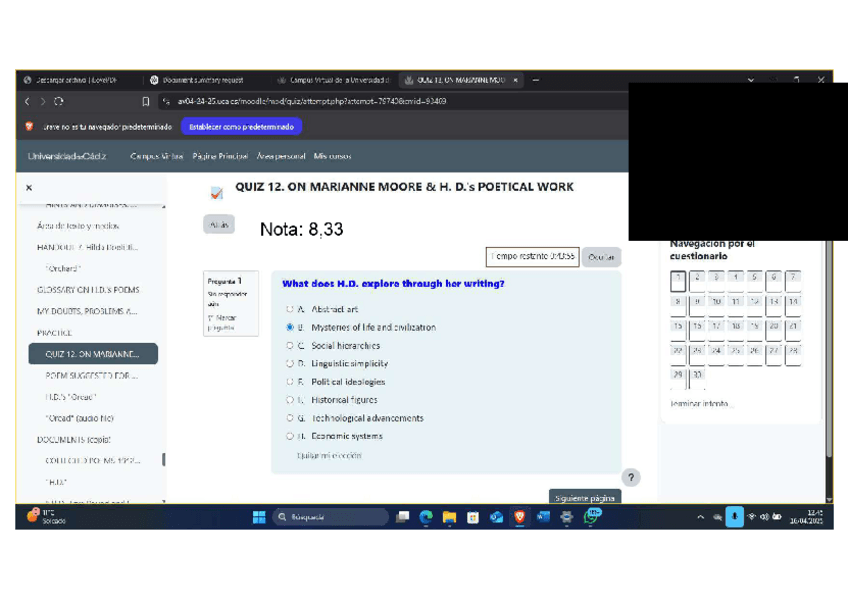Open QUIZ 12. ON MARIANNE sidebar item

pos(93,354)
